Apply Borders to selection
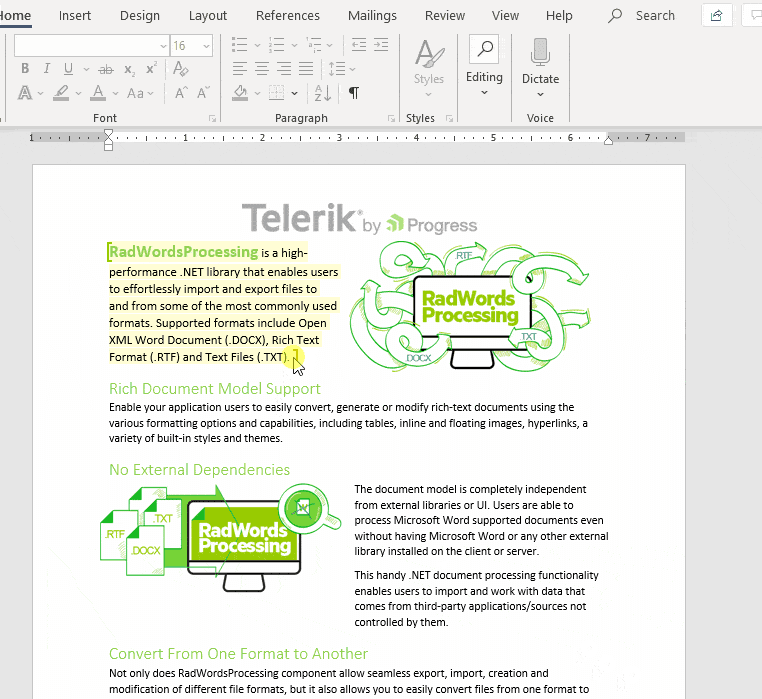Screen dimensions: 762x699 click(x=277, y=92)
